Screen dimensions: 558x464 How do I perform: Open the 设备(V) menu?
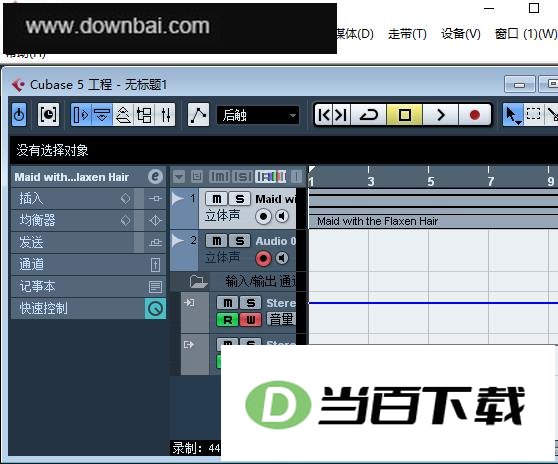point(461,34)
